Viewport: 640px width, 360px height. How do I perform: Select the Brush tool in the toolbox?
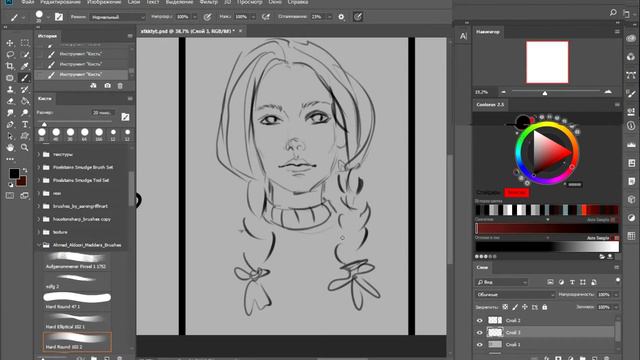(24, 78)
